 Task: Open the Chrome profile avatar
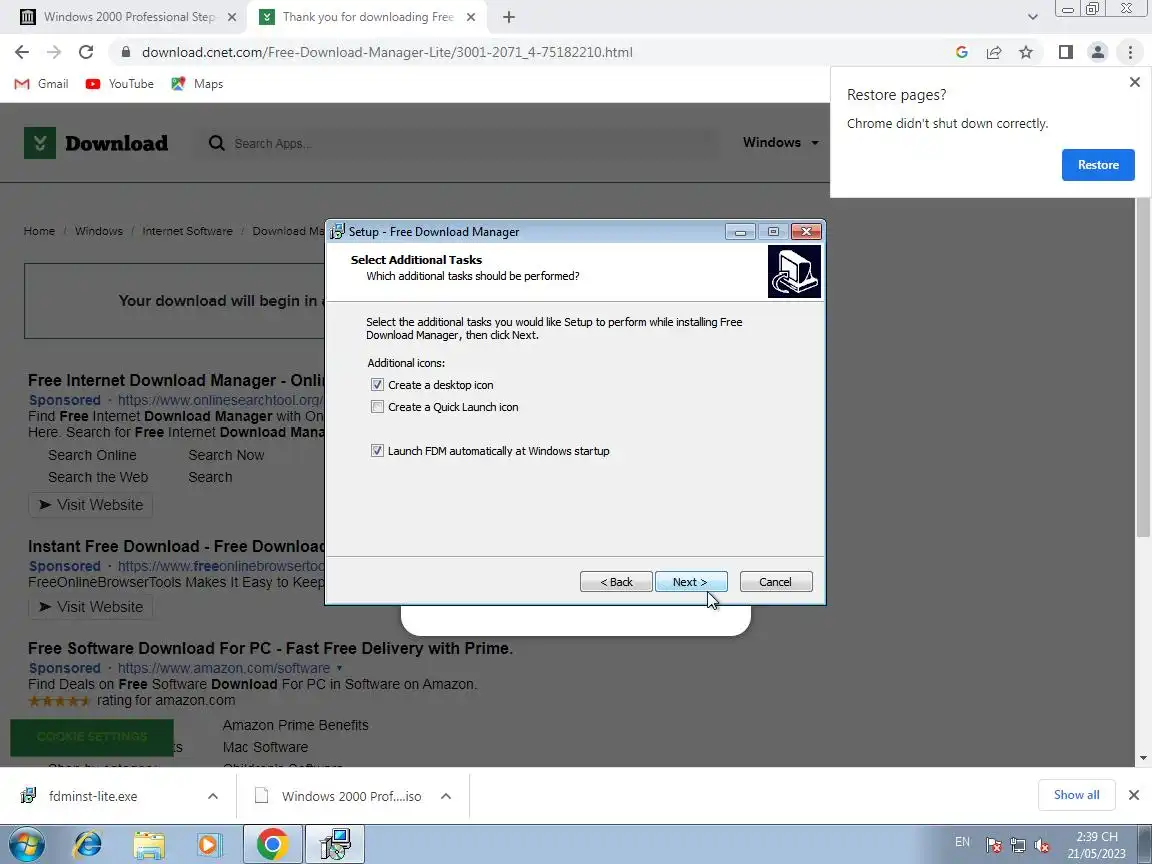click(x=1098, y=52)
